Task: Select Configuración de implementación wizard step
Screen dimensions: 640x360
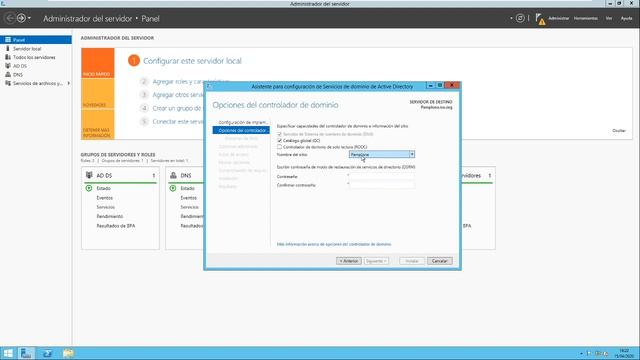Action: click(243, 122)
